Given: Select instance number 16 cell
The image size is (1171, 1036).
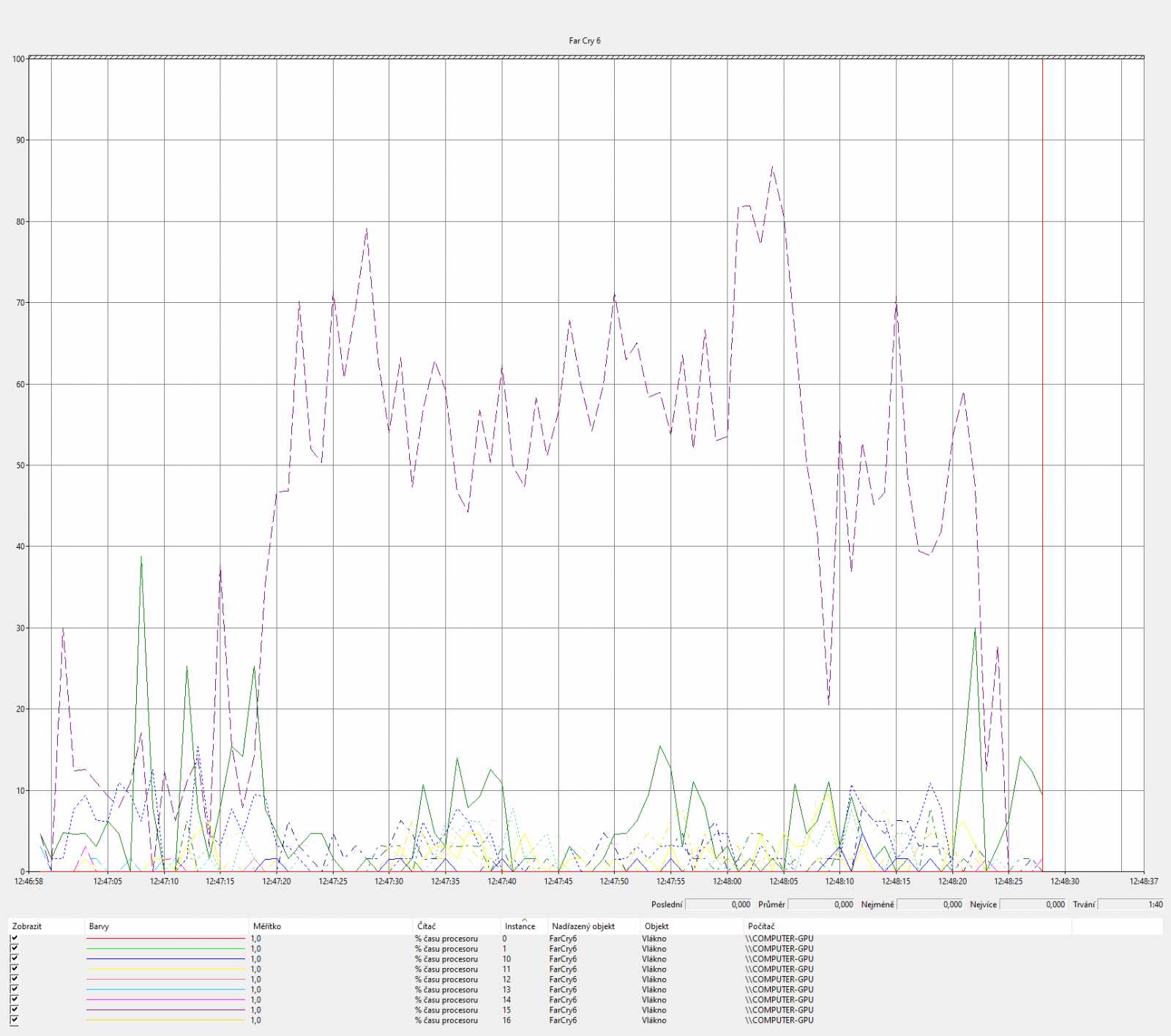Looking at the screenshot, I should click(506, 1020).
